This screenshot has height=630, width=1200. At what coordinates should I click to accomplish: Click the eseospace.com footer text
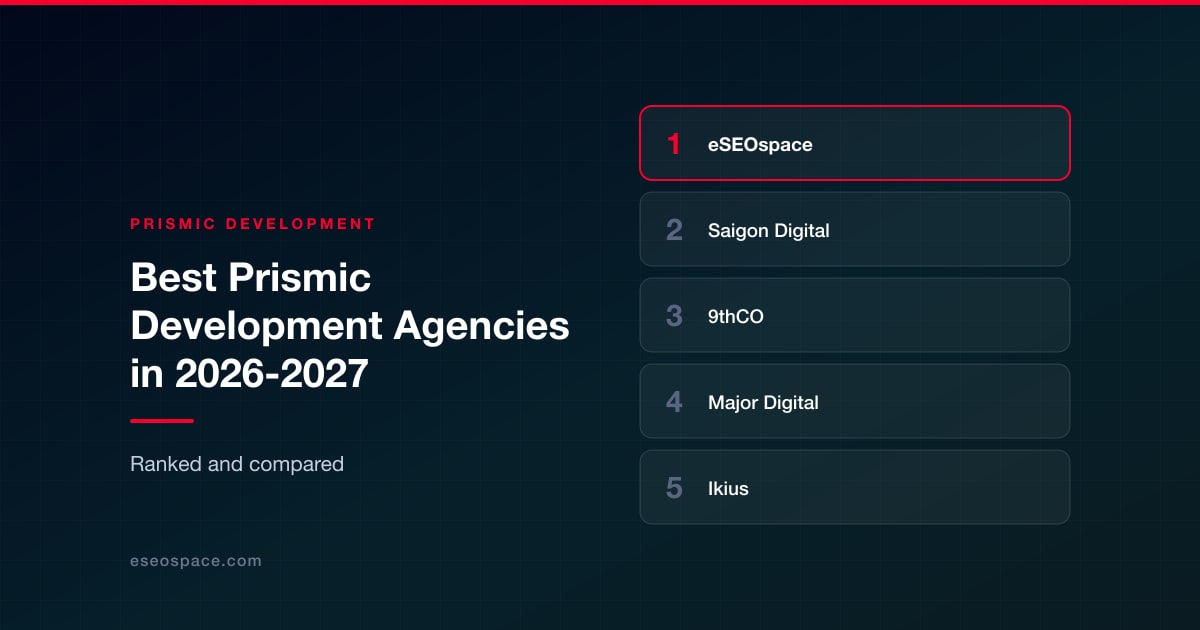[x=196, y=561]
